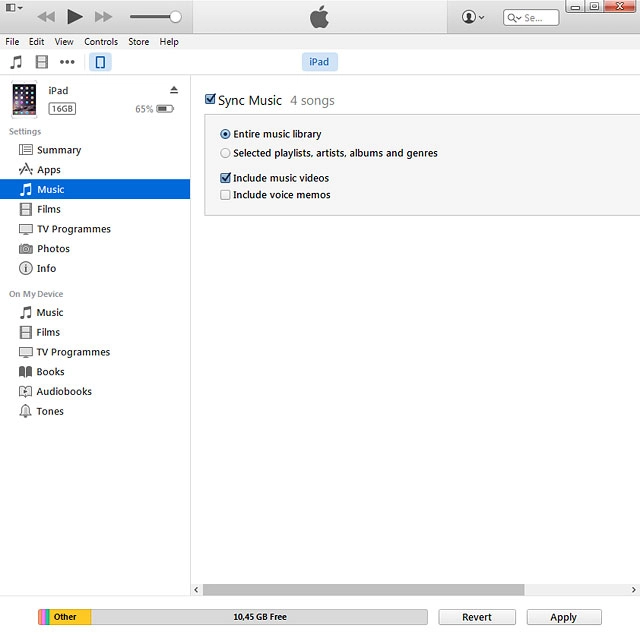
Task: Open the Help menu
Action: point(169,42)
